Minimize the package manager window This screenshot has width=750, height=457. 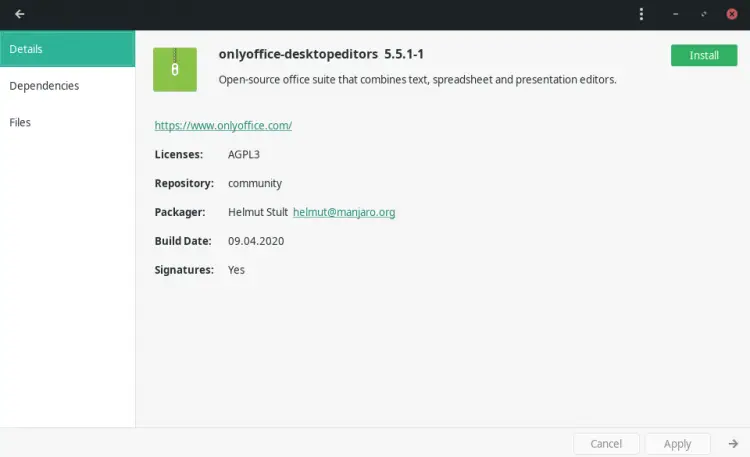(x=676, y=15)
